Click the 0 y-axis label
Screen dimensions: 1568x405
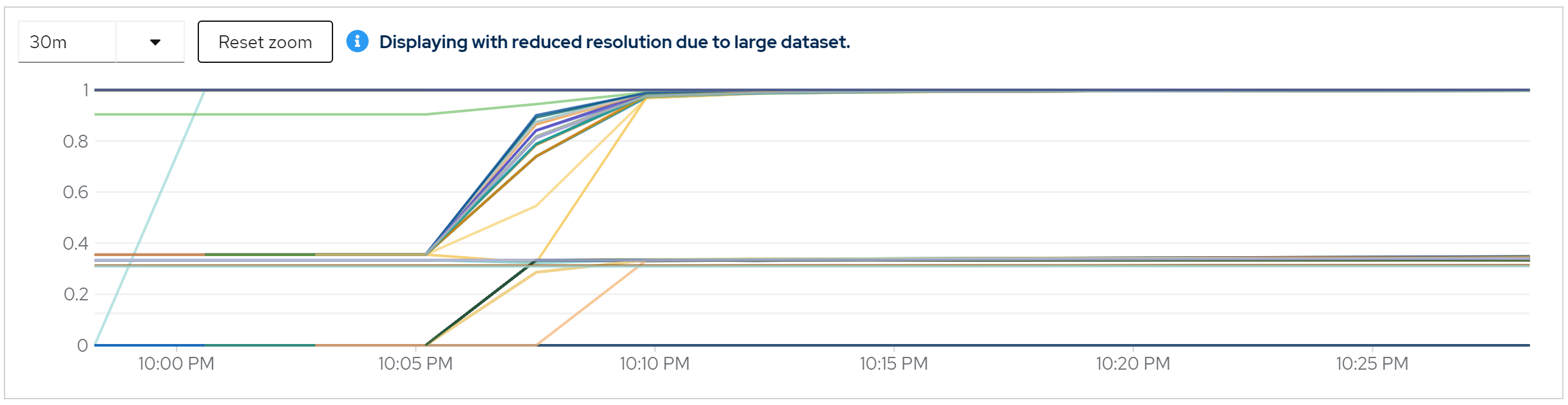click(82, 346)
